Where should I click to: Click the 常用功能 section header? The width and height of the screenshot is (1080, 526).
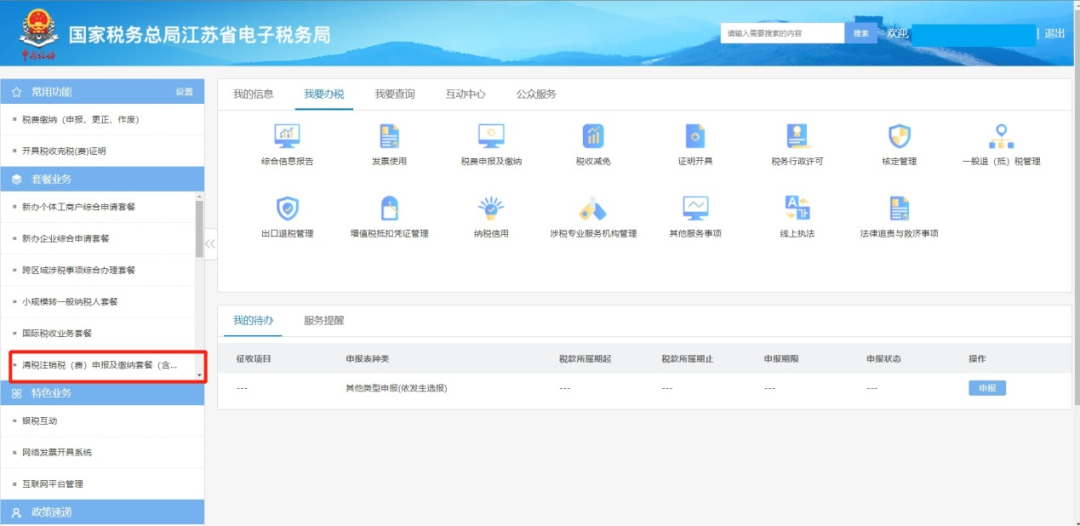102,92
